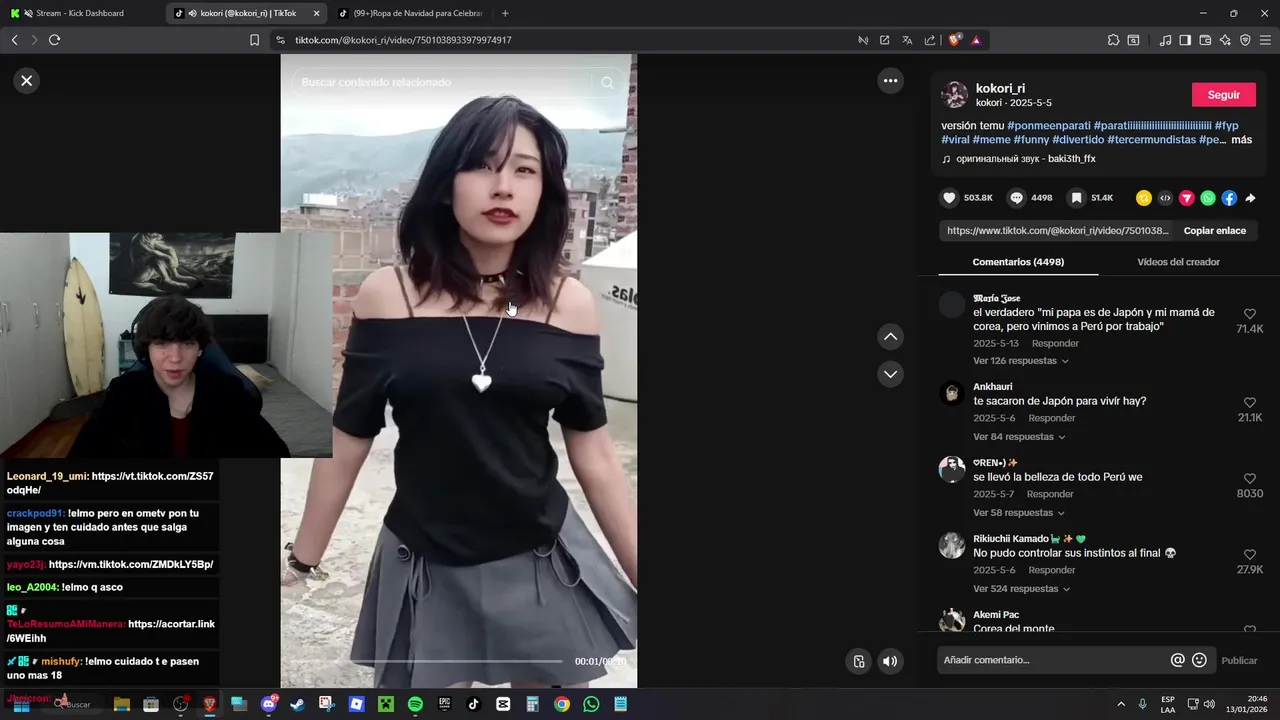This screenshot has height=720, width=1280.
Task: Bookmark the video with 51.4K saves
Action: coord(1076,198)
